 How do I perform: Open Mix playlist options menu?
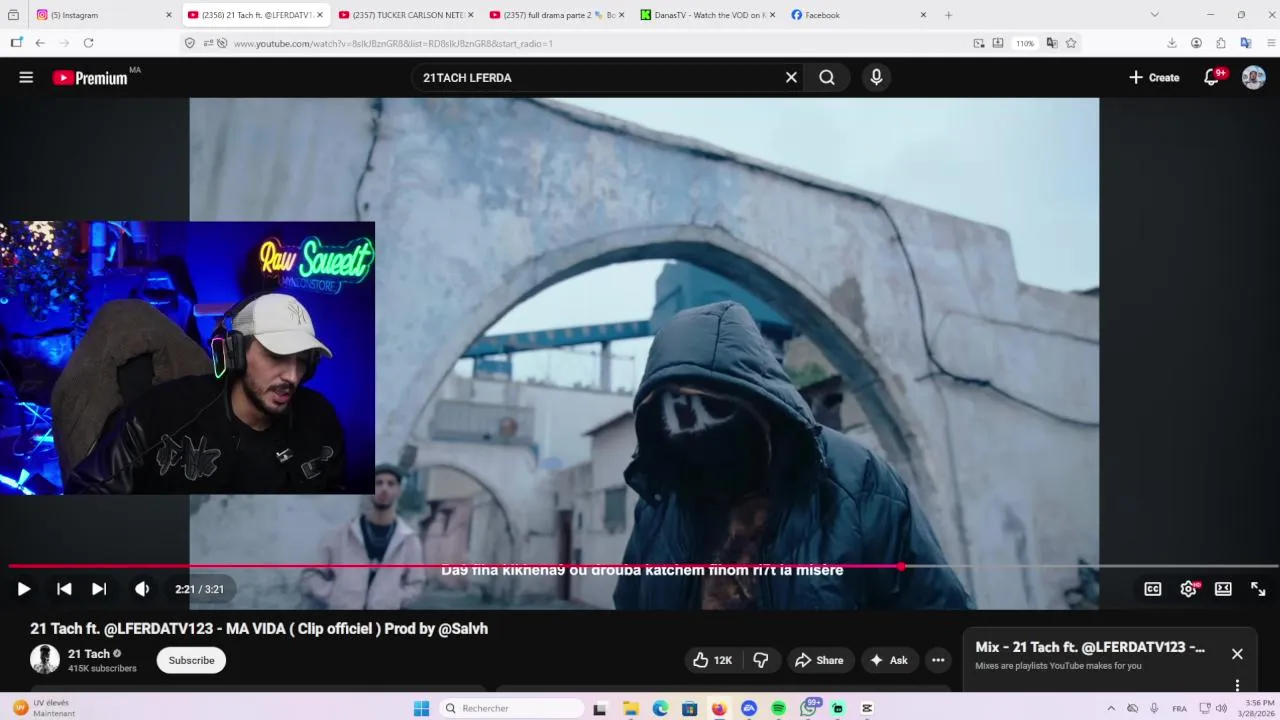click(x=1237, y=685)
